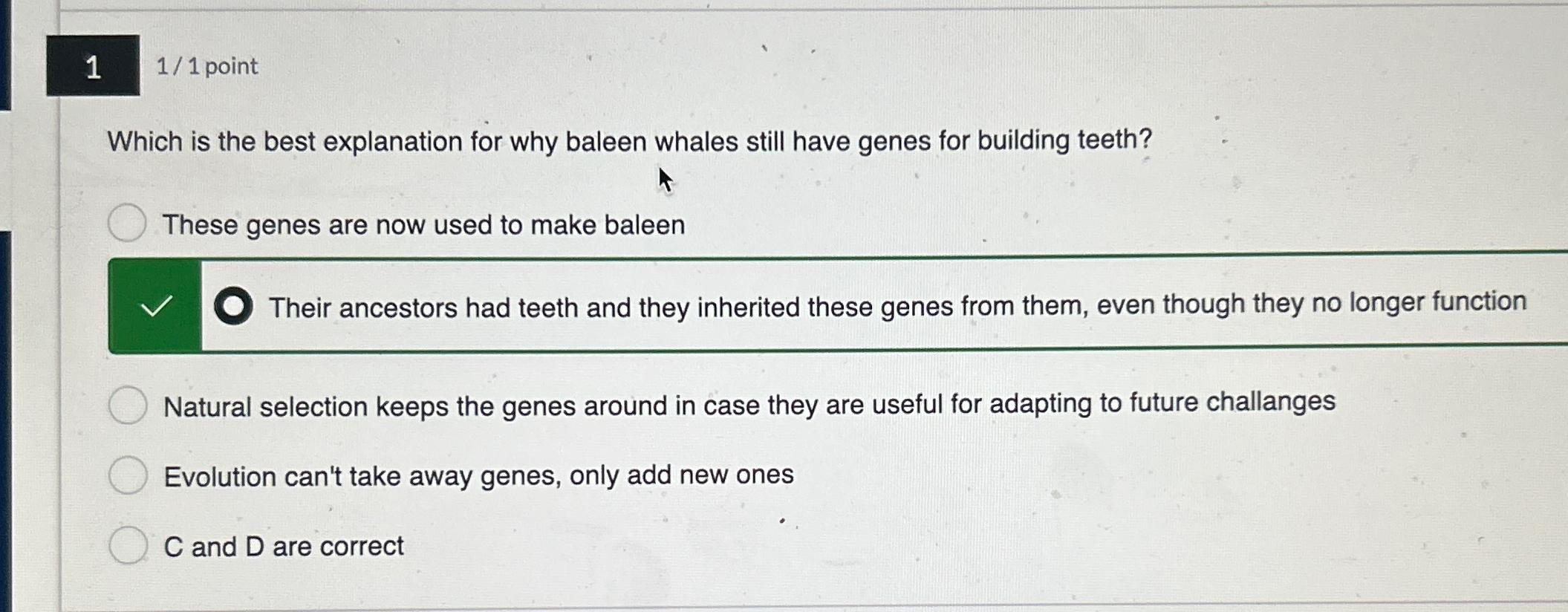Click the radio circle beside the last answer
This screenshot has height=612, width=1568.
tap(129, 545)
